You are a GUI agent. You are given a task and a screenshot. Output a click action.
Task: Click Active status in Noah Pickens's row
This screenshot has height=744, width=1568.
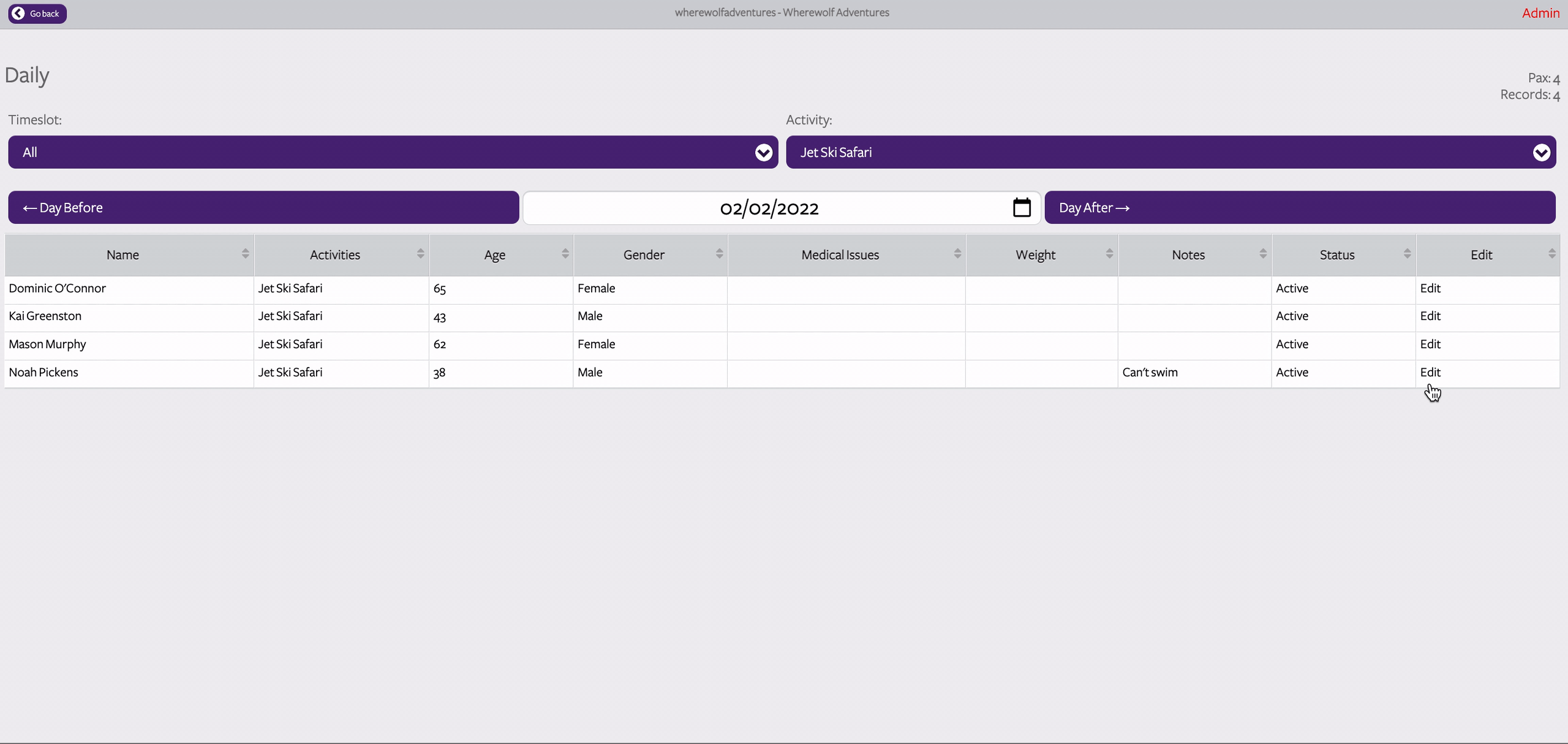tap(1292, 372)
